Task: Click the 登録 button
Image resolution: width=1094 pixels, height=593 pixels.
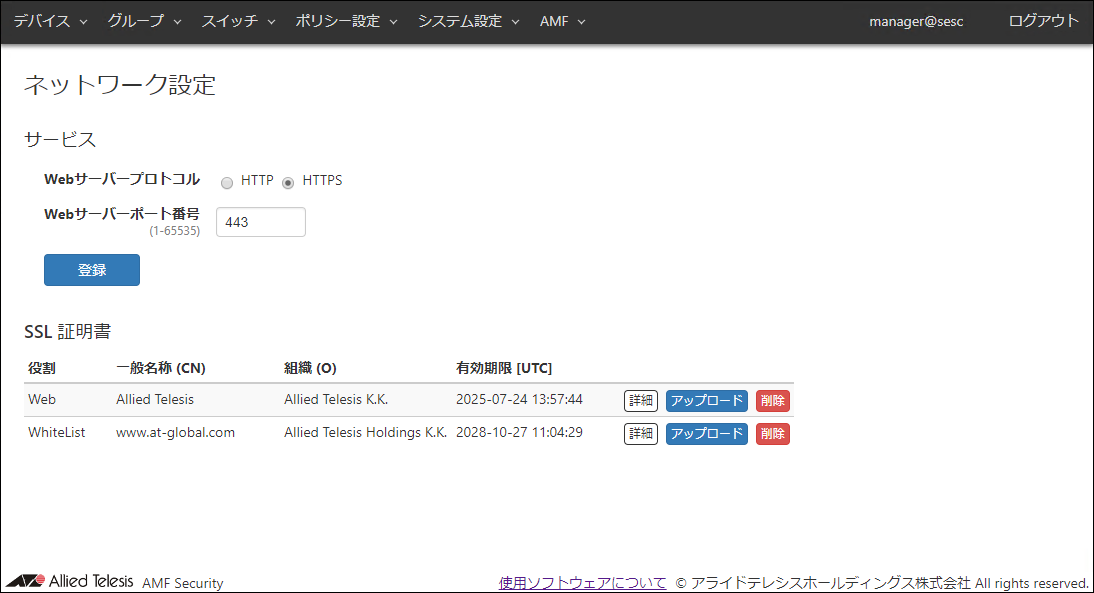Action: click(x=92, y=270)
